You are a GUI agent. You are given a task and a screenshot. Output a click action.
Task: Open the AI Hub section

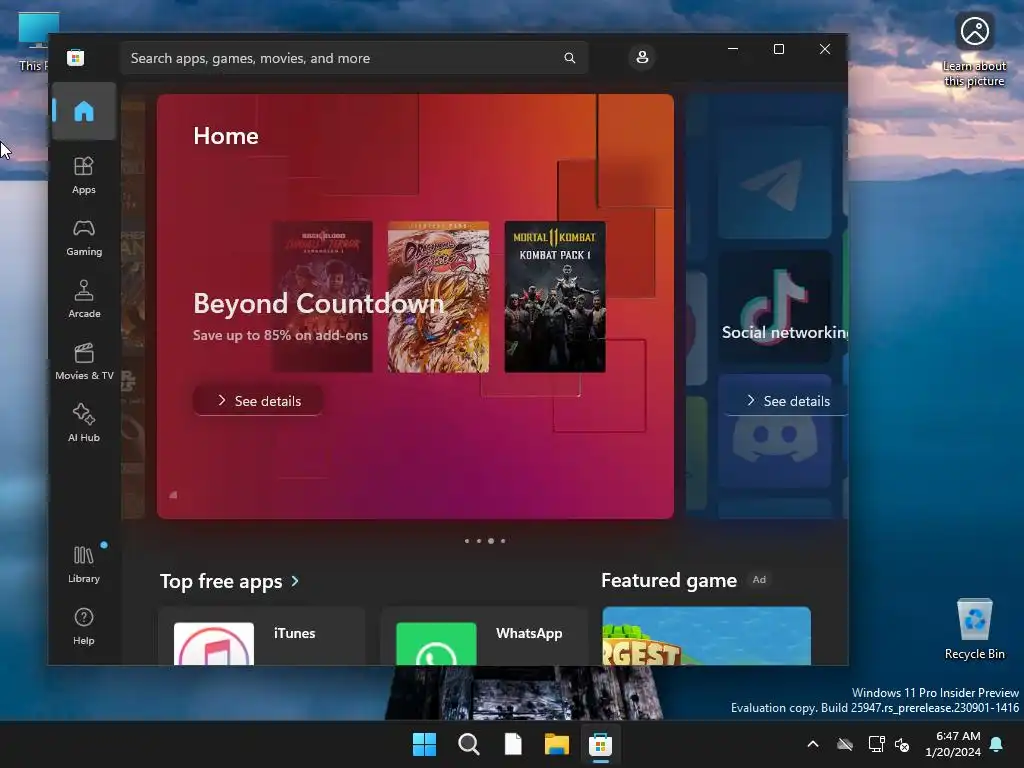point(84,424)
